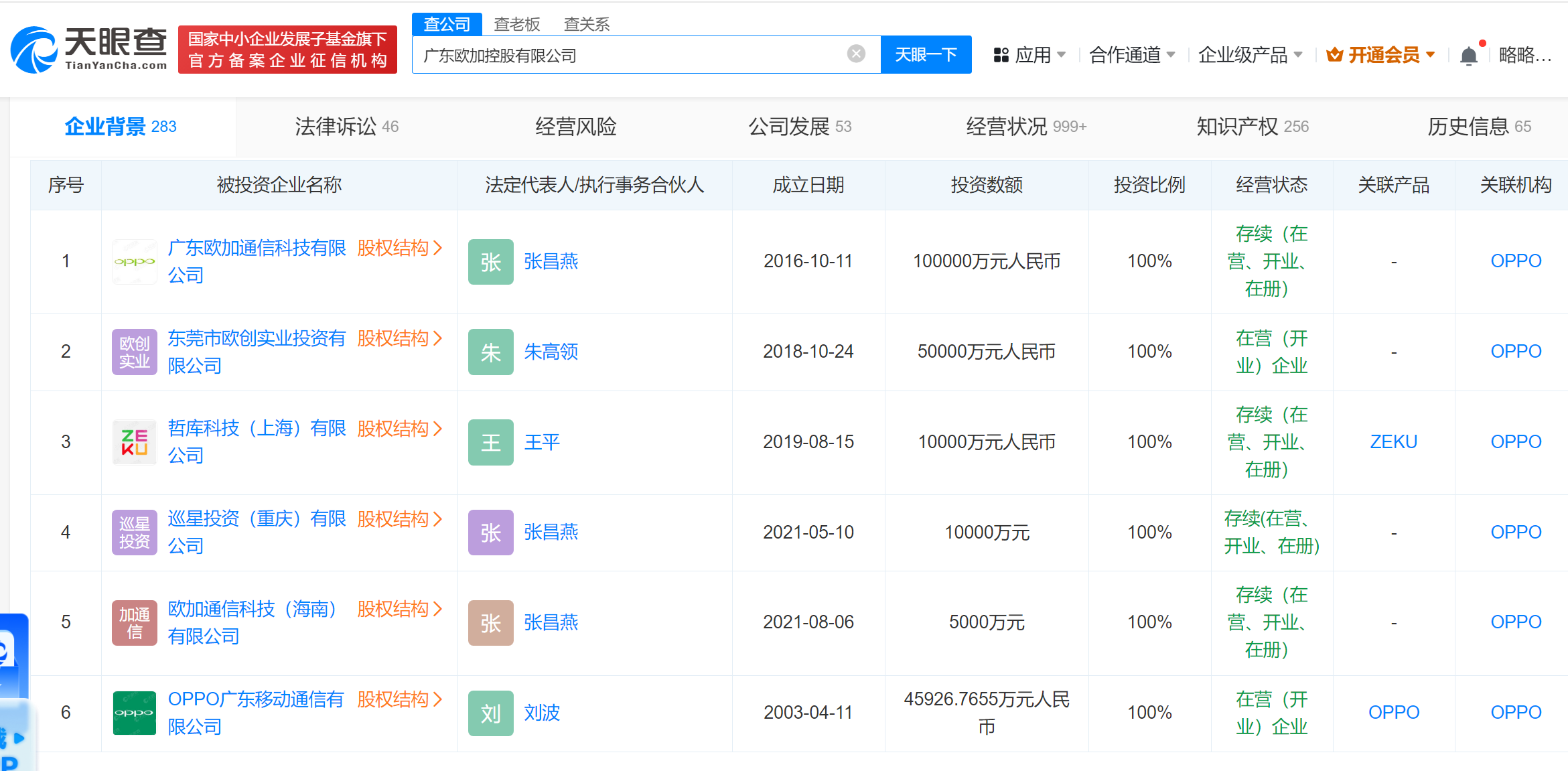Open 张昌燕 profile in row 1
Viewport: 1568px width, 771px height.
pos(551,261)
